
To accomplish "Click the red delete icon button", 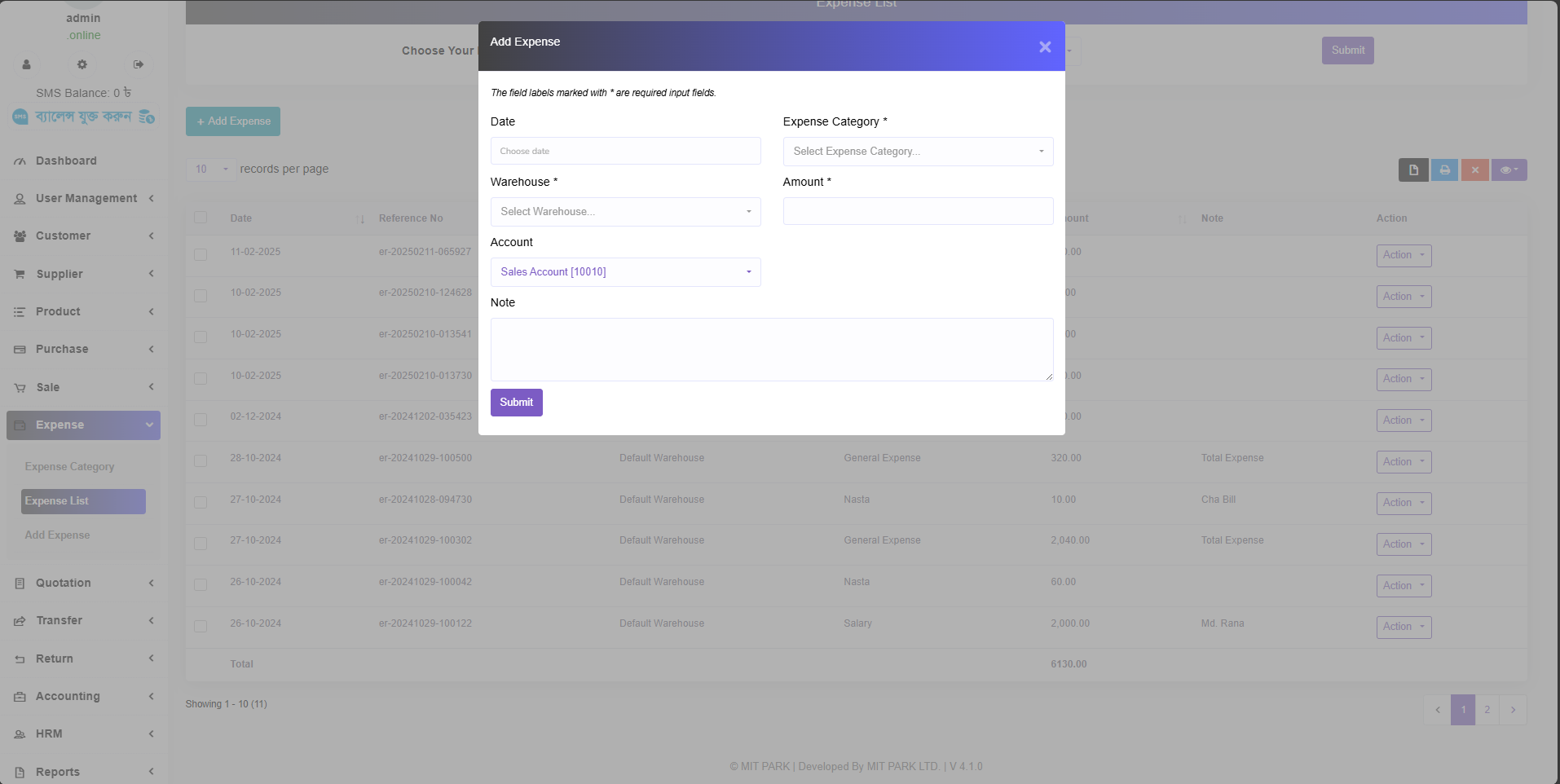I will (1474, 170).
